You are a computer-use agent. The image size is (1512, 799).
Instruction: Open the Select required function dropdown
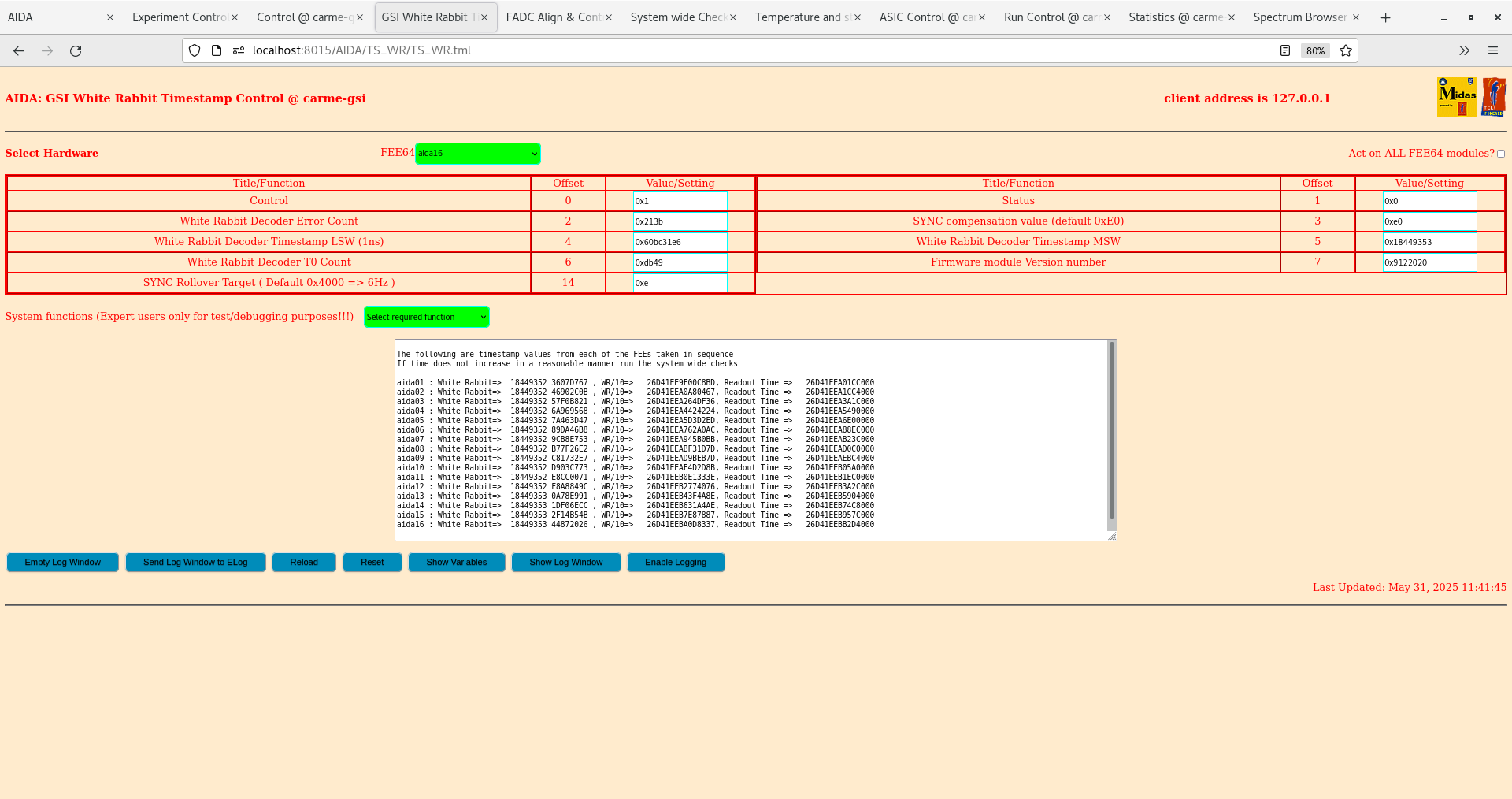[426, 317]
